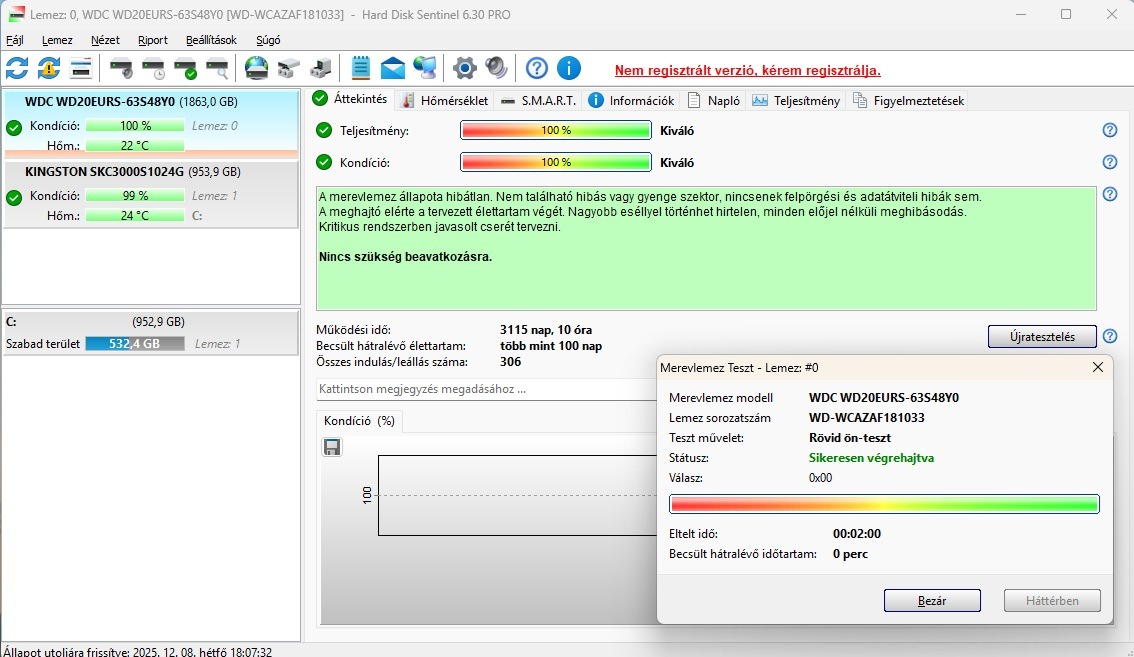This screenshot has height=657, width=1134.
Task: Select the WDC WD20EURS-63S48Y0 disk entry
Action: [150, 123]
